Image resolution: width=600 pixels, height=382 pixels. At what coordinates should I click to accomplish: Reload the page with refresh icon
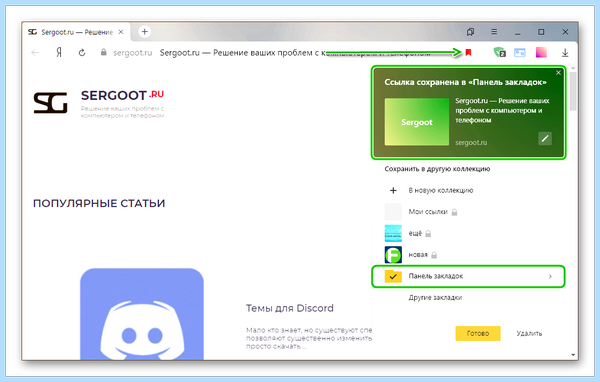click(82, 52)
